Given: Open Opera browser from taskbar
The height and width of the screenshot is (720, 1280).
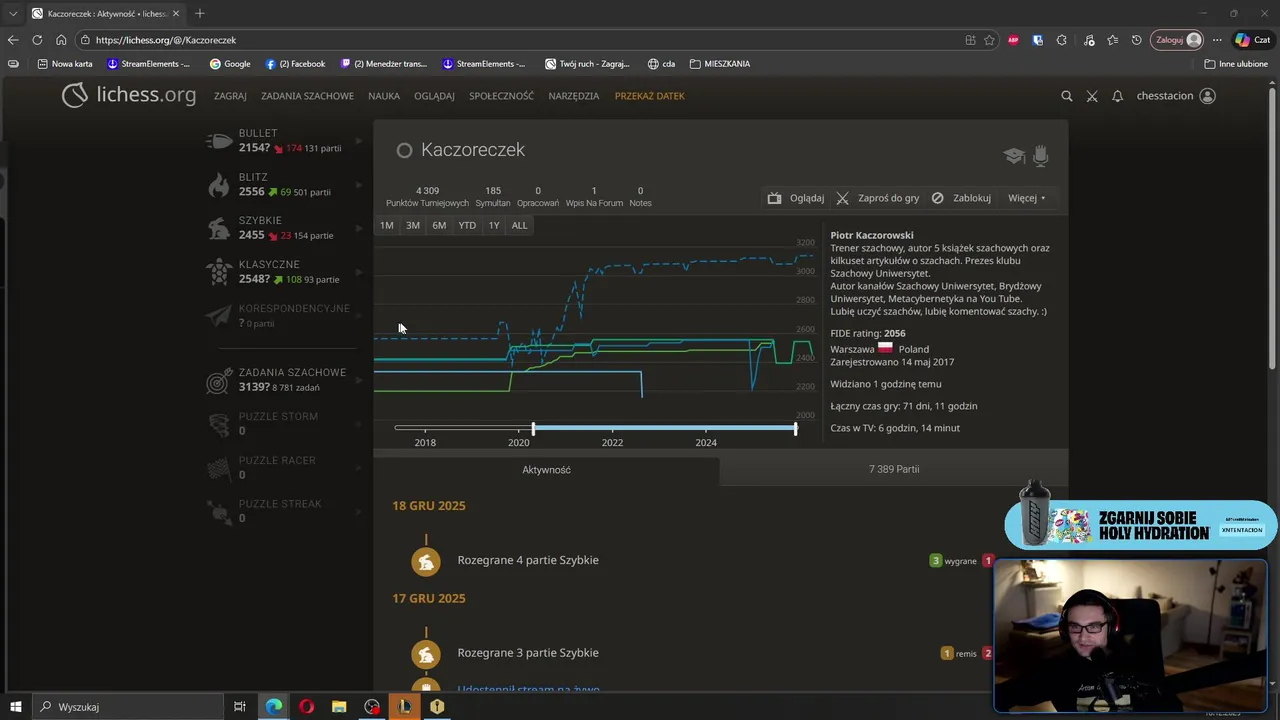Looking at the screenshot, I should [x=306, y=706].
